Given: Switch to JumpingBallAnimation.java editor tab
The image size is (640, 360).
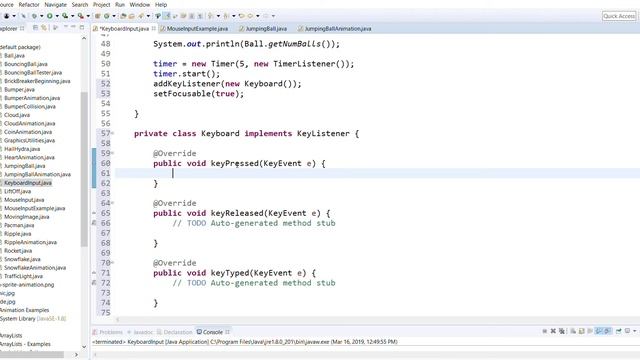Looking at the screenshot, I should pyautogui.click(x=335, y=29).
